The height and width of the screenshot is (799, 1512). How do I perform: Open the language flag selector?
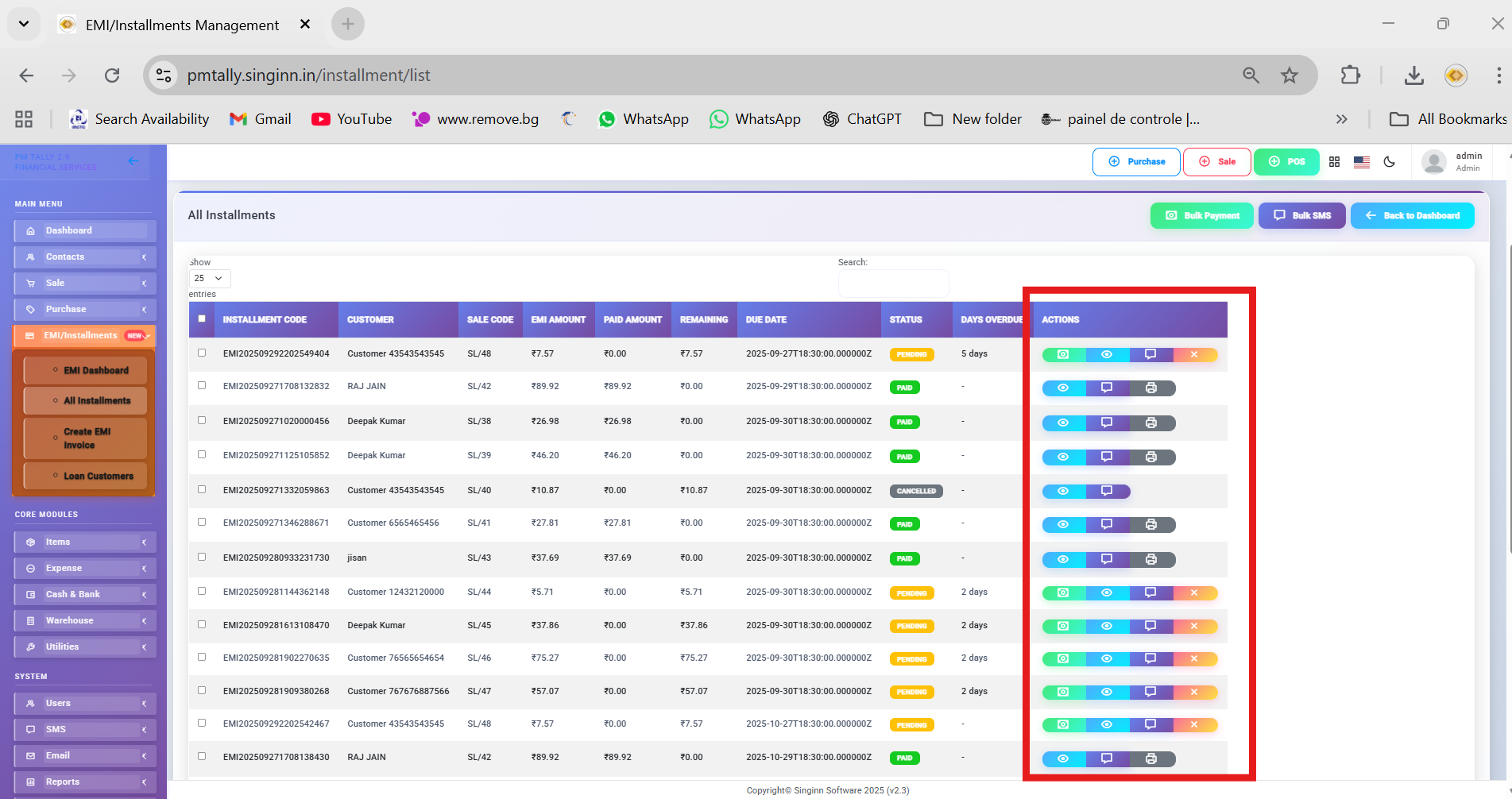point(1362,162)
